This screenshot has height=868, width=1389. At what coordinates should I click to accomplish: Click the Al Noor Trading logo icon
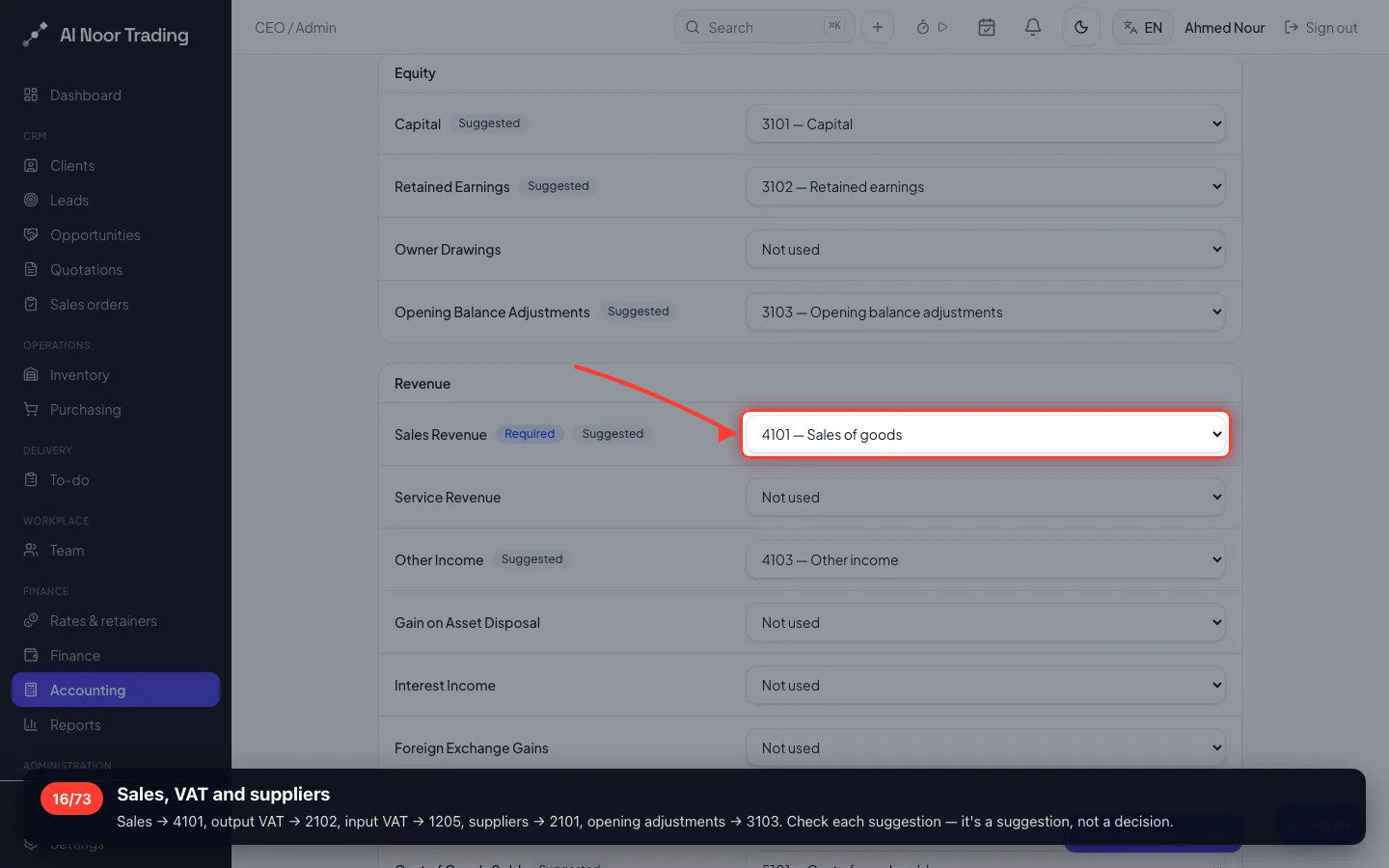click(x=35, y=35)
